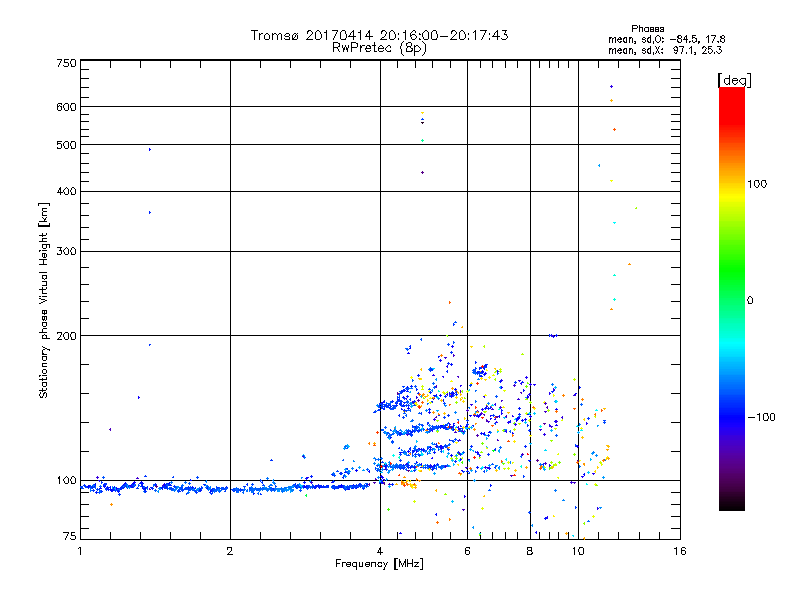Click the y-axis '300' tick label
The height and width of the screenshot is (600, 800).
[x=66, y=251]
